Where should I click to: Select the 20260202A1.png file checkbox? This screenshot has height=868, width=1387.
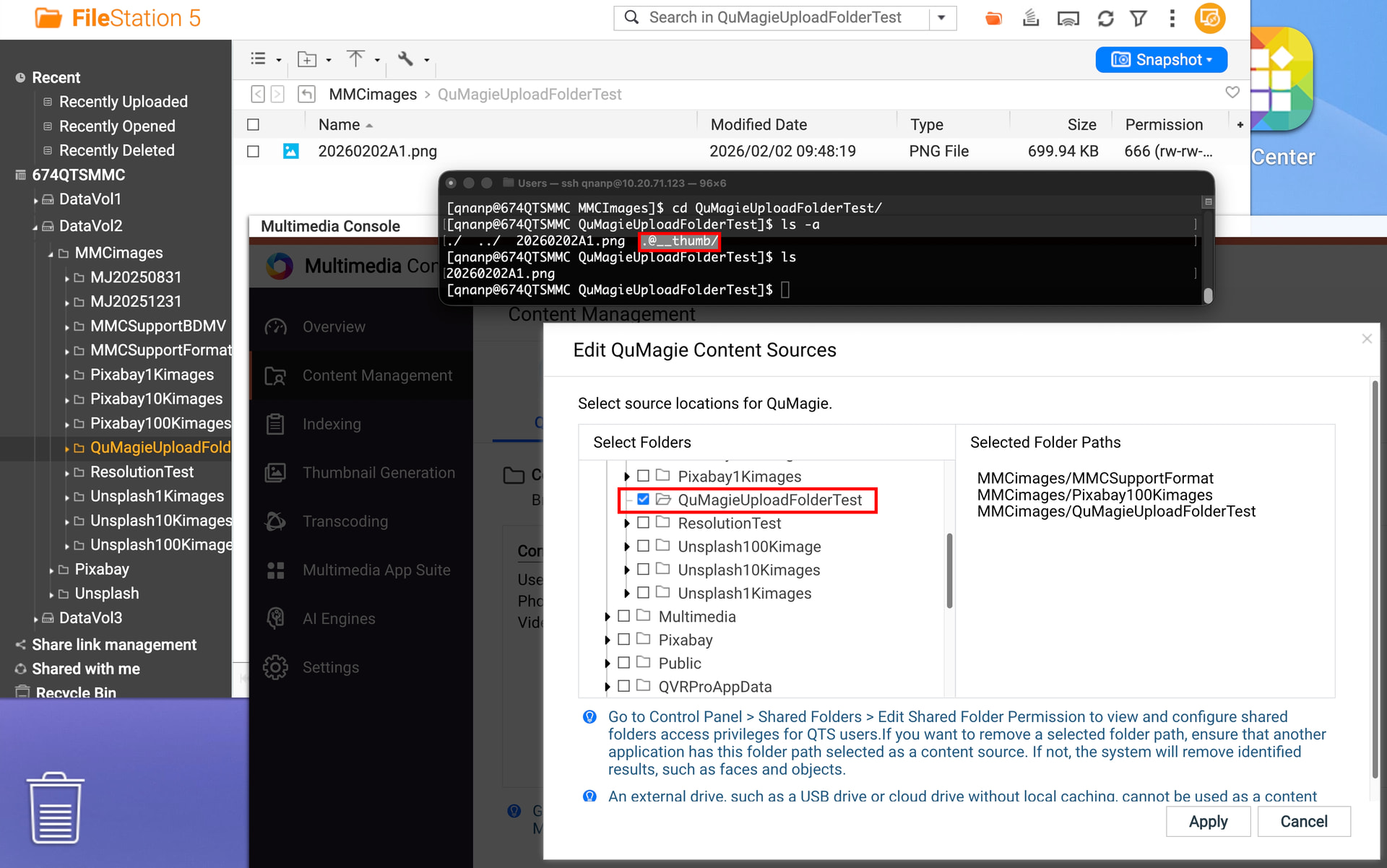point(253,151)
